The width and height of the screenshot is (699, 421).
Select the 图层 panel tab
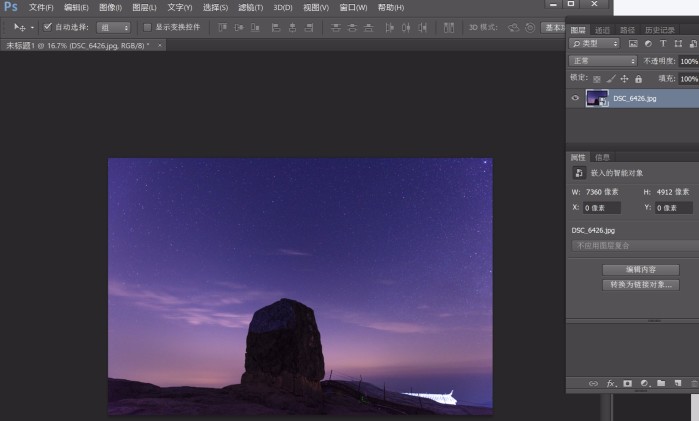point(578,30)
